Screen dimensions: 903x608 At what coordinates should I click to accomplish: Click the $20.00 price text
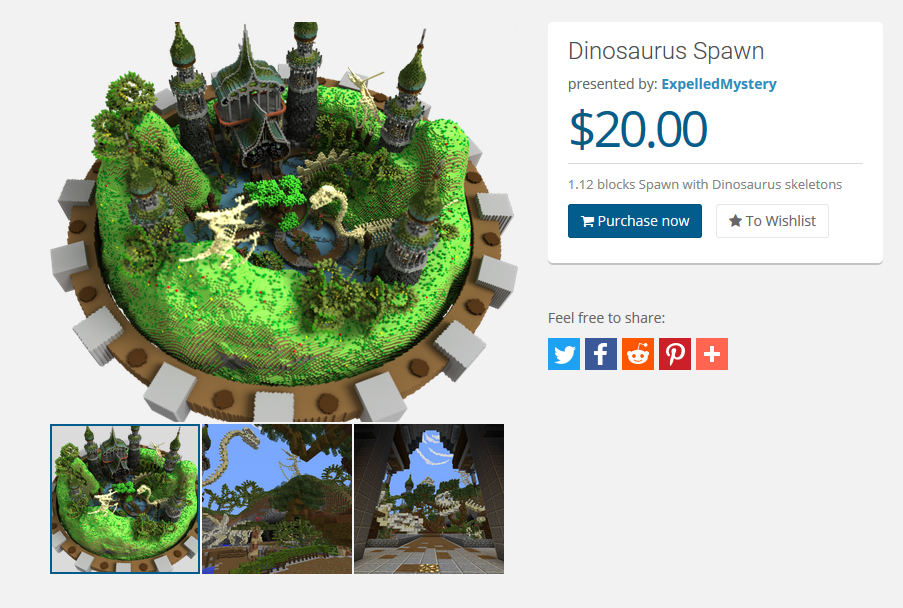tap(638, 129)
